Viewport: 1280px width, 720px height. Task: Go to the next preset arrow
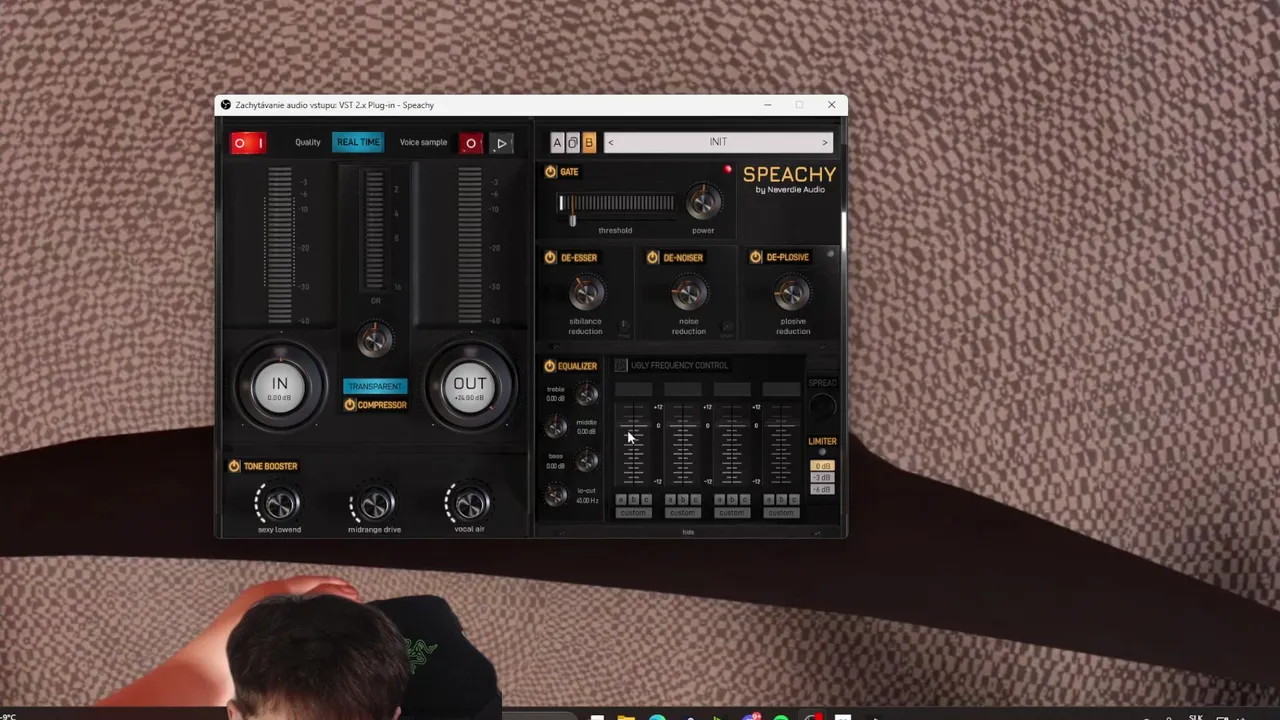824,142
